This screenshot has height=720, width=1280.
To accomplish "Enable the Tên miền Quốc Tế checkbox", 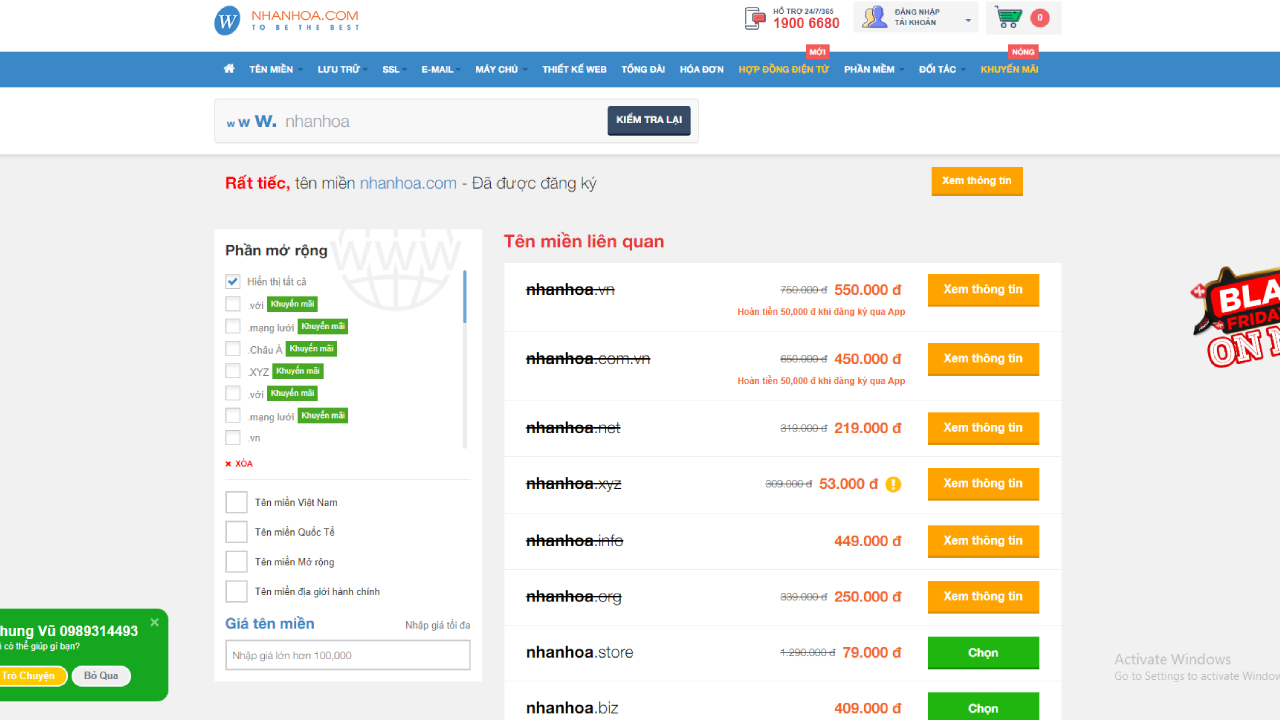I will [236, 532].
